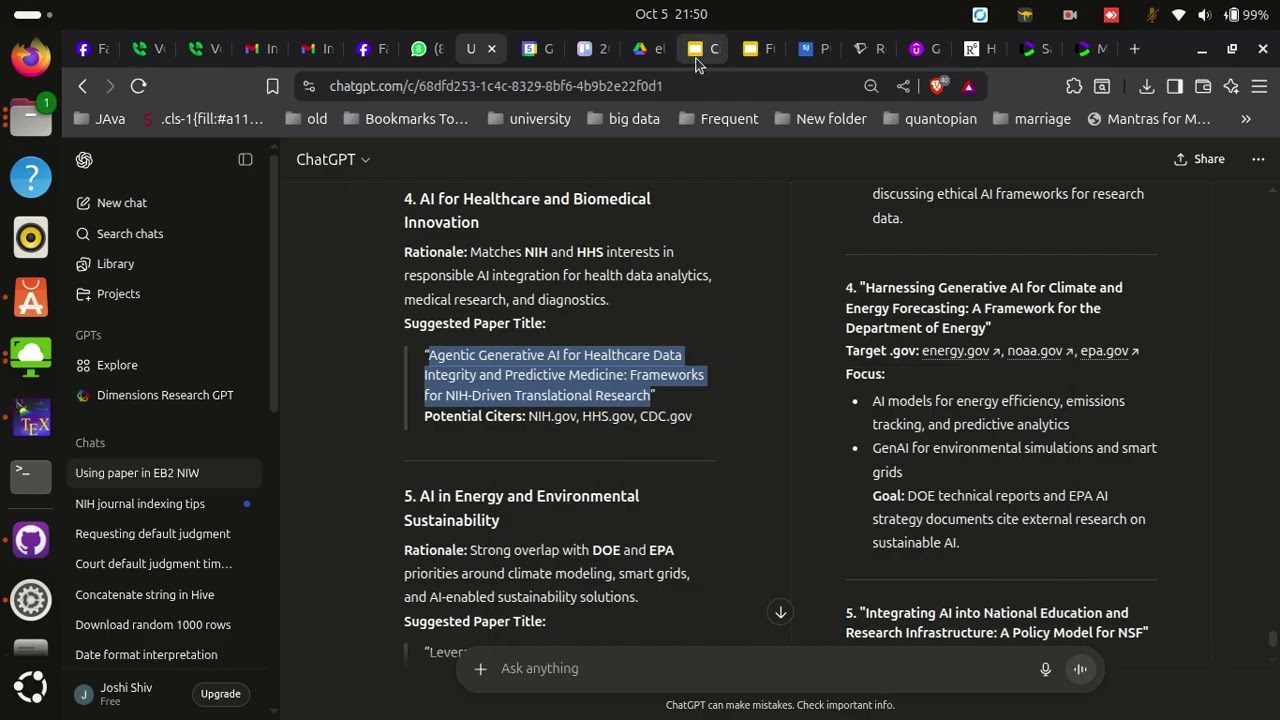Open Ubuntu Software from the dock
This screenshot has height=720, width=1280.
pyautogui.click(x=31, y=298)
